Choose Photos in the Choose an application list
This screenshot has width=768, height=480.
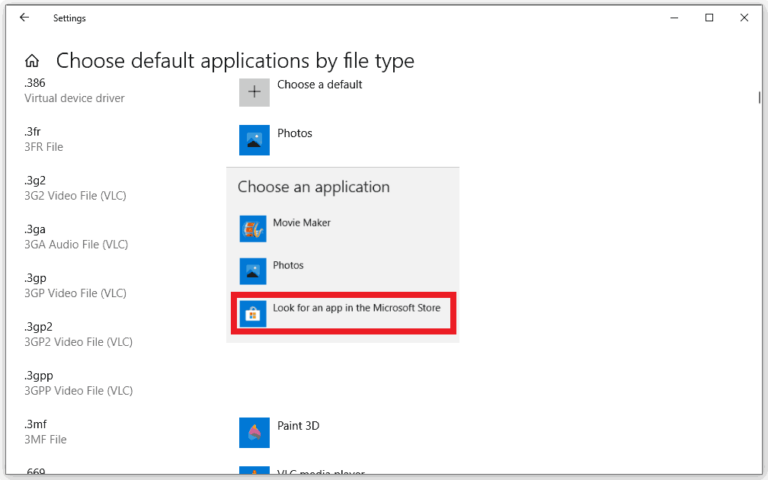288,266
